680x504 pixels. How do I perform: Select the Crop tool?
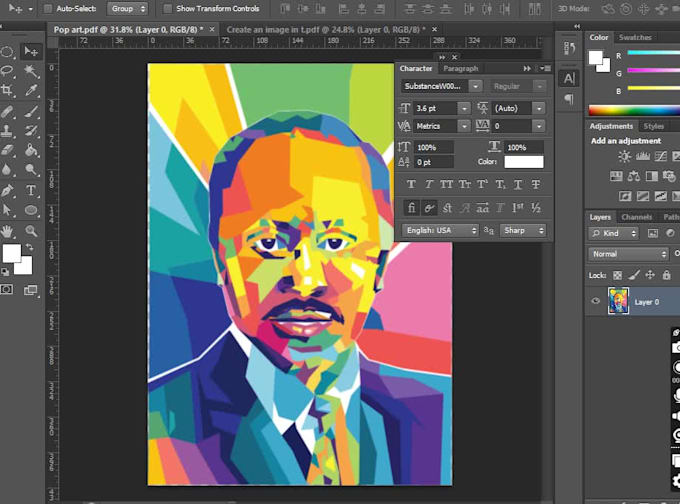point(7,90)
